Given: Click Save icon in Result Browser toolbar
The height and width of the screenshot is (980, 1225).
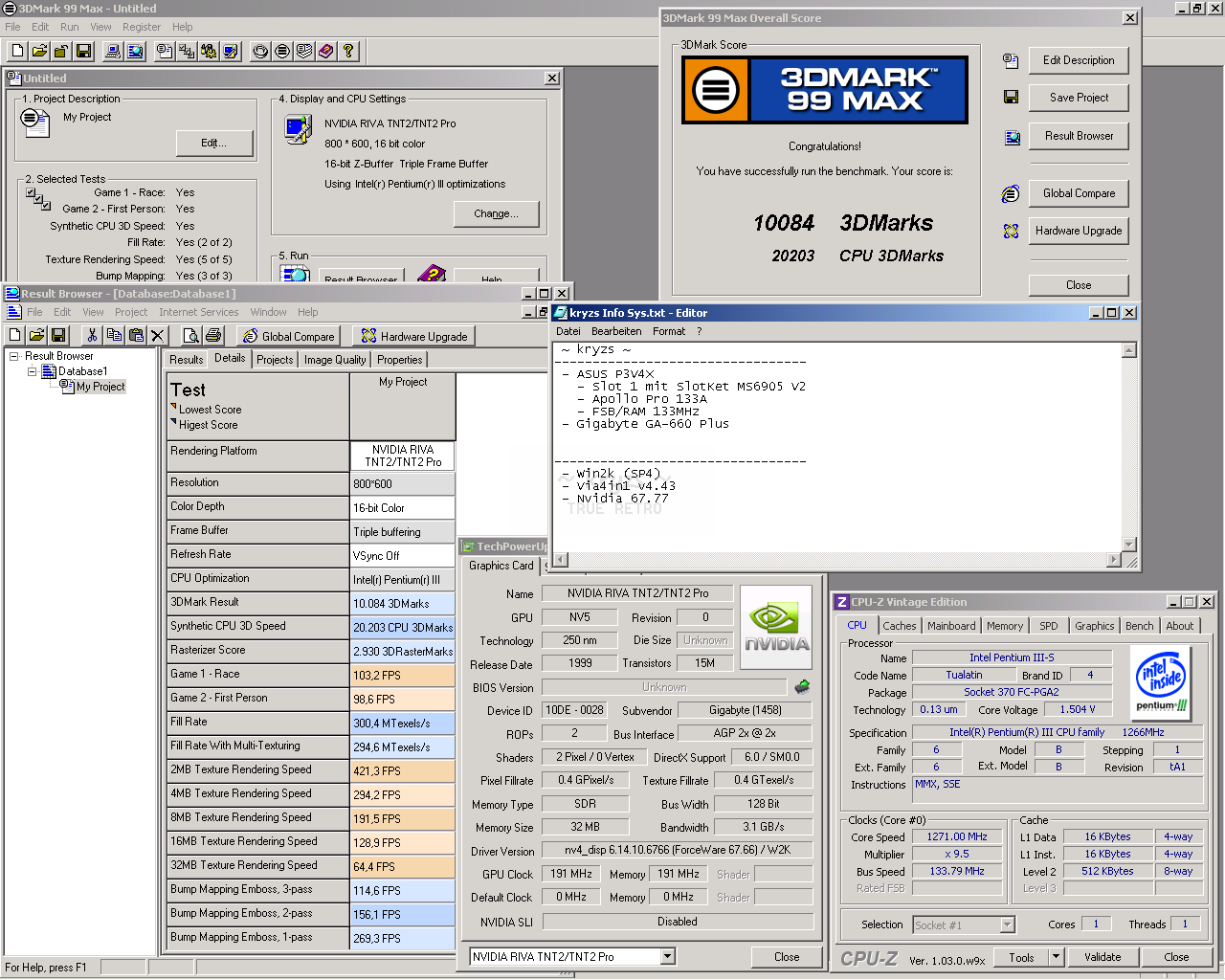Looking at the screenshot, I should pos(58,335).
